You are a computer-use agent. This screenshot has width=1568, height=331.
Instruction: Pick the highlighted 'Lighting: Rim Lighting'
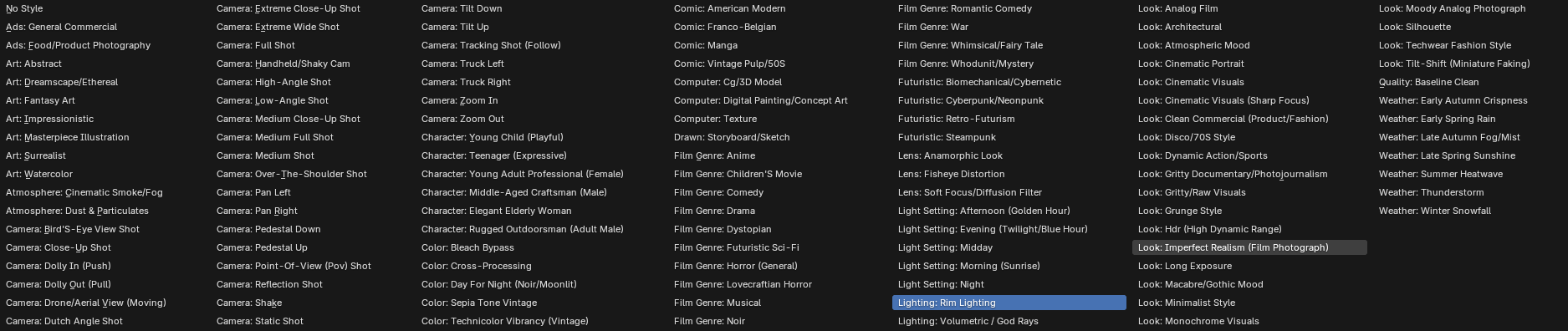pyautogui.click(x=1009, y=303)
